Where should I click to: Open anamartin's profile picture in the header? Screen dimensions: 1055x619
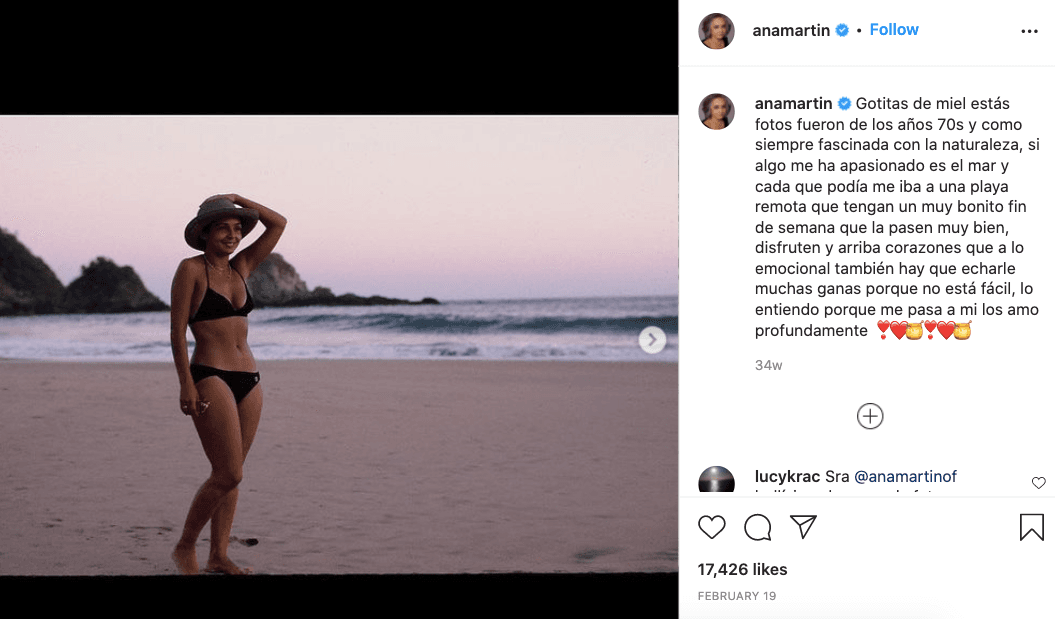716,30
